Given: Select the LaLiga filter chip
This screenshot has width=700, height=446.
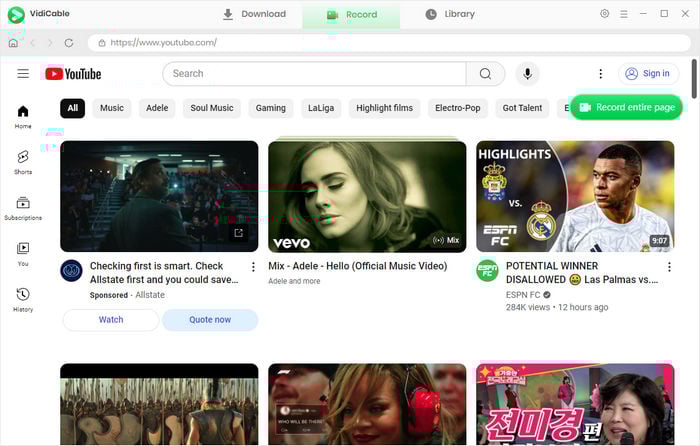Looking at the screenshot, I should (x=321, y=108).
